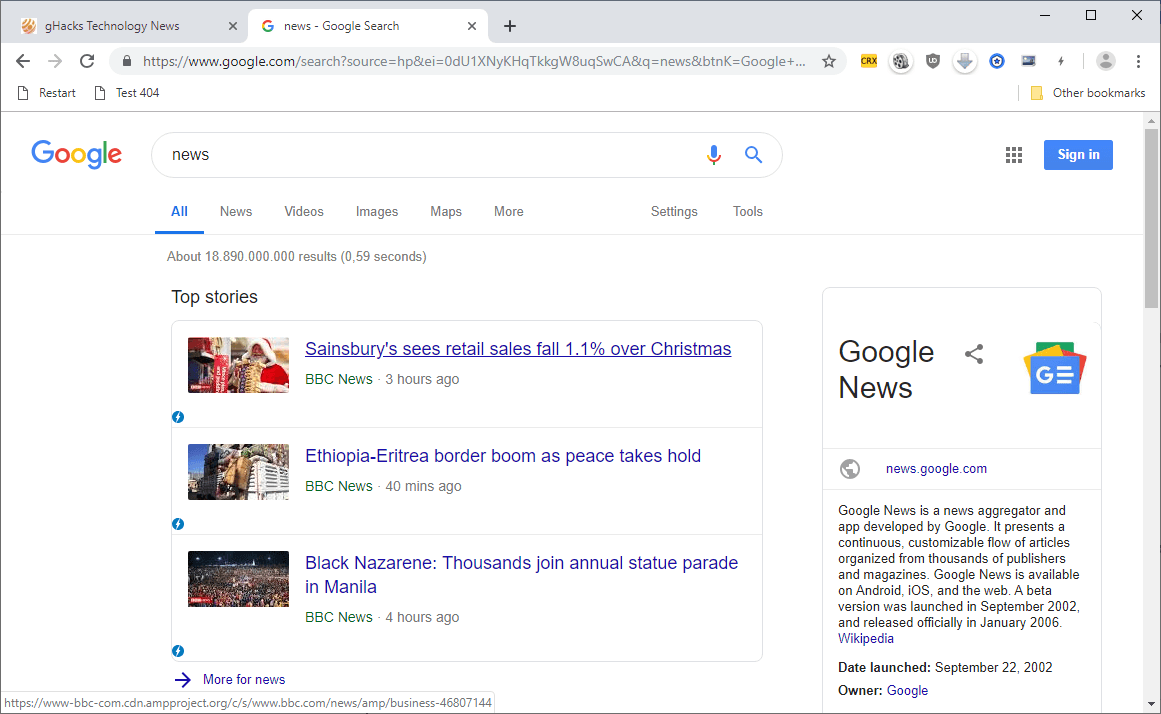The image size is (1161, 714).
Task: Switch to the News search tab
Action: tap(235, 211)
